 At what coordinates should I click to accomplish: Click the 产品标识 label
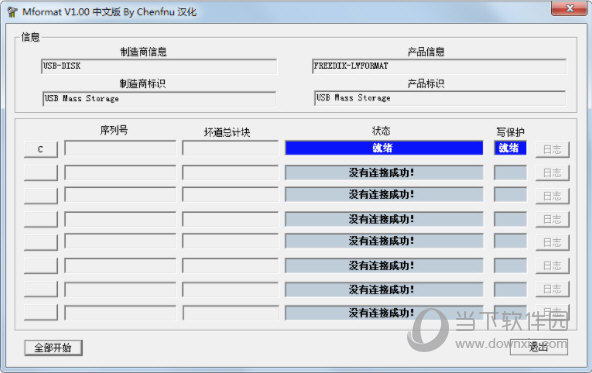pyautogui.click(x=426, y=83)
